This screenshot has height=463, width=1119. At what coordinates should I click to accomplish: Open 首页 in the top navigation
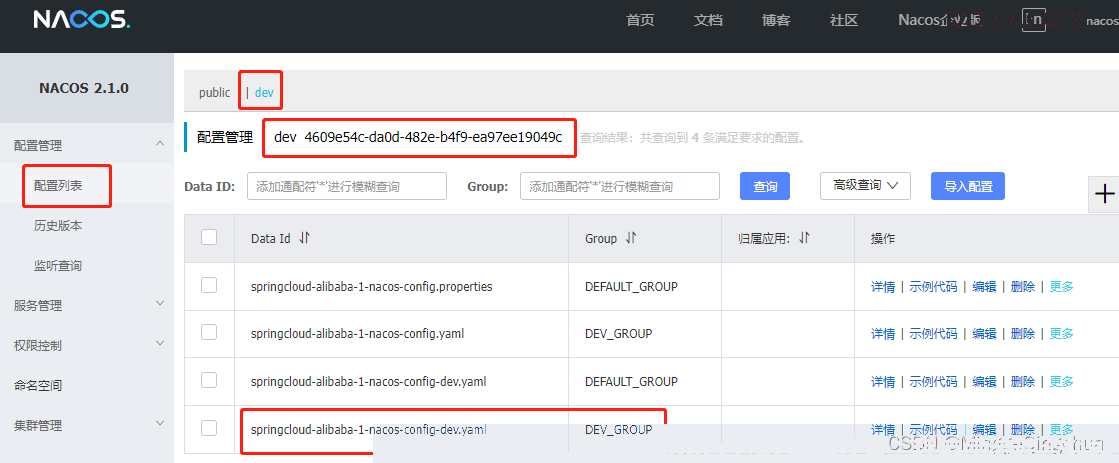[640, 20]
